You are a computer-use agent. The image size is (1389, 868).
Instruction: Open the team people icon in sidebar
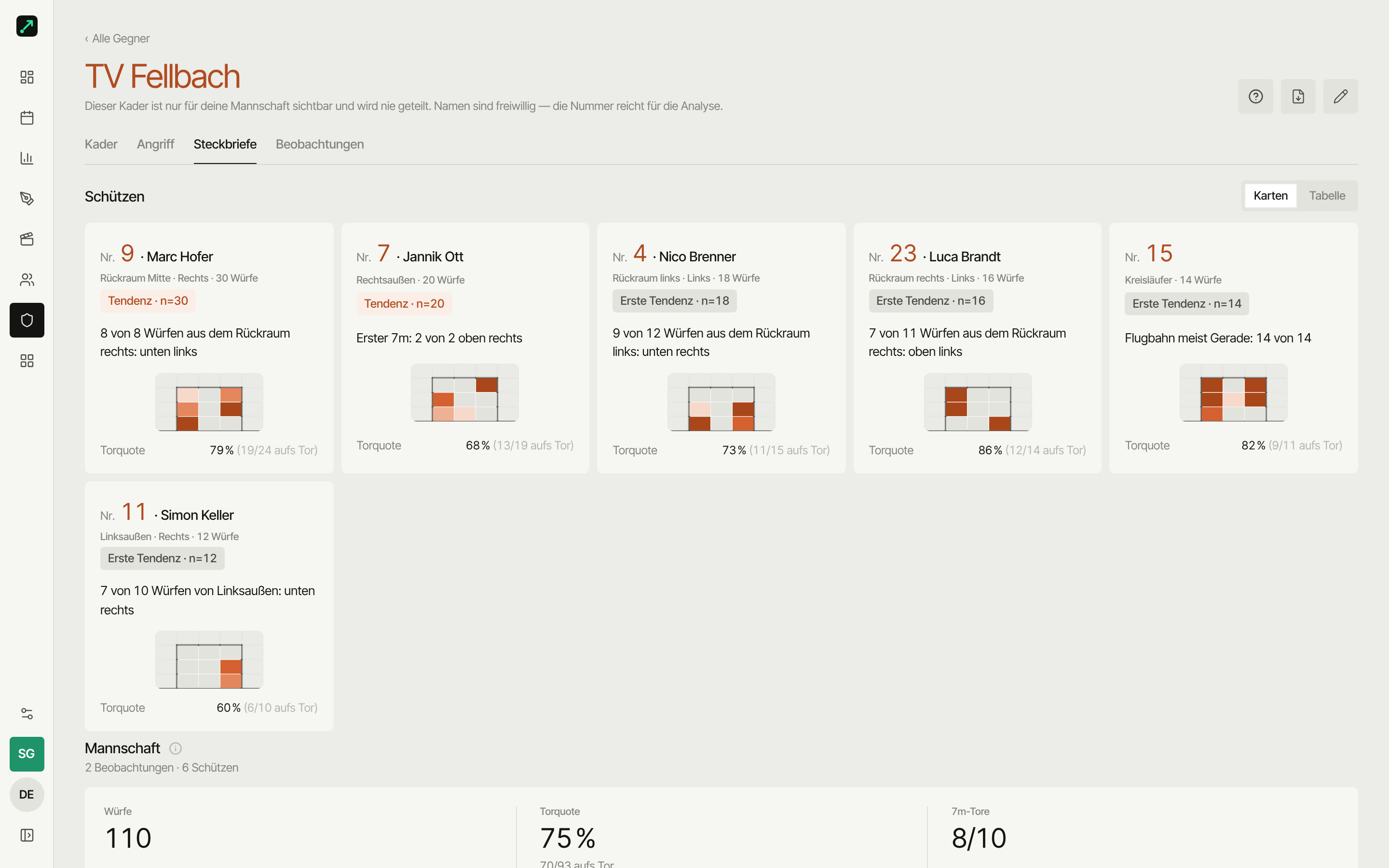(27, 280)
